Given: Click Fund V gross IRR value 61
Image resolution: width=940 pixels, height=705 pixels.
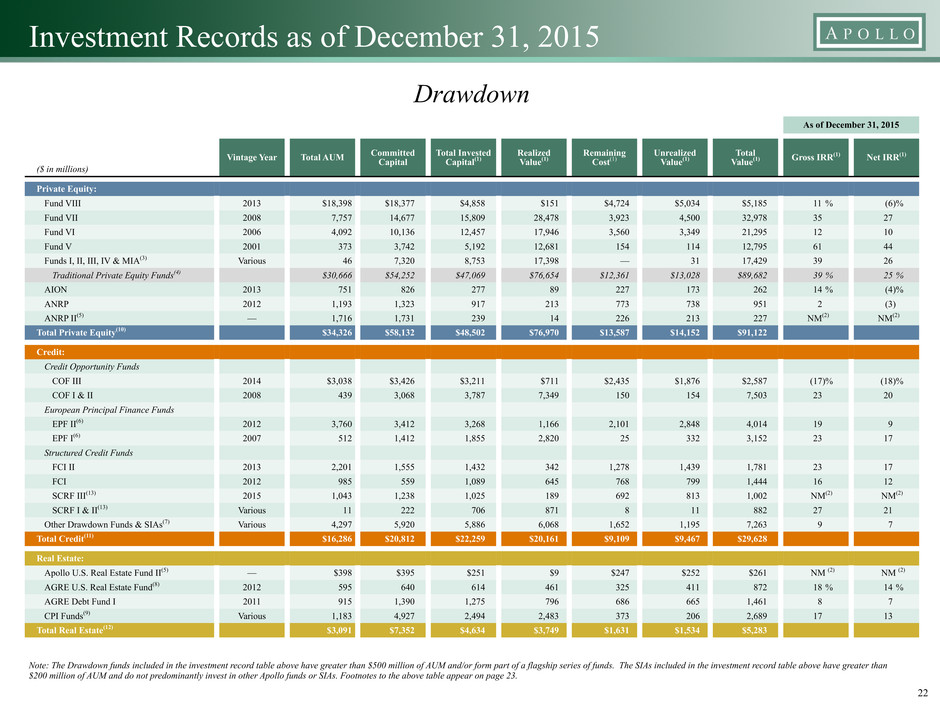Looking at the screenshot, I should click(x=817, y=246).
